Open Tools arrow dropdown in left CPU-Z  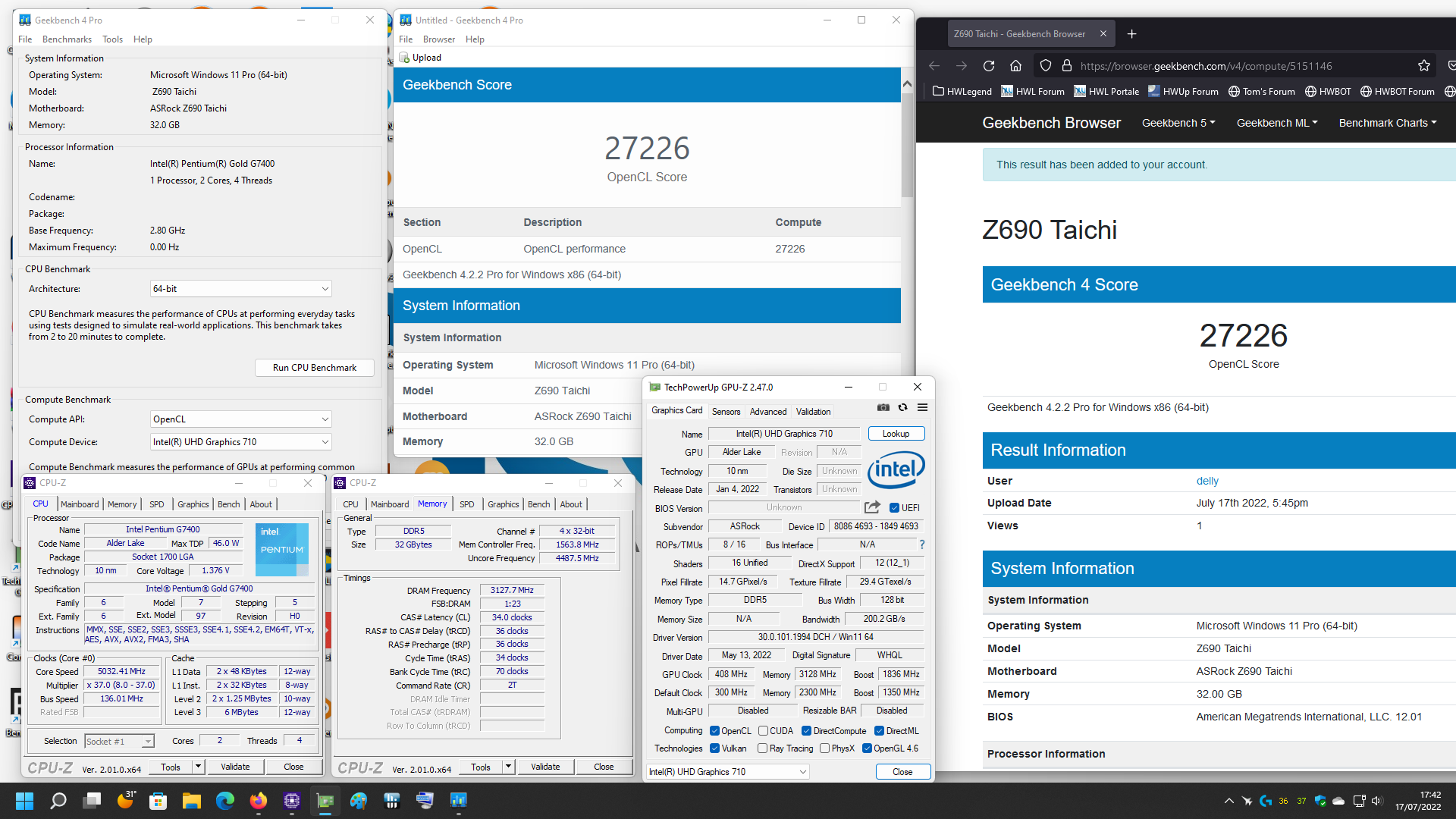[198, 767]
